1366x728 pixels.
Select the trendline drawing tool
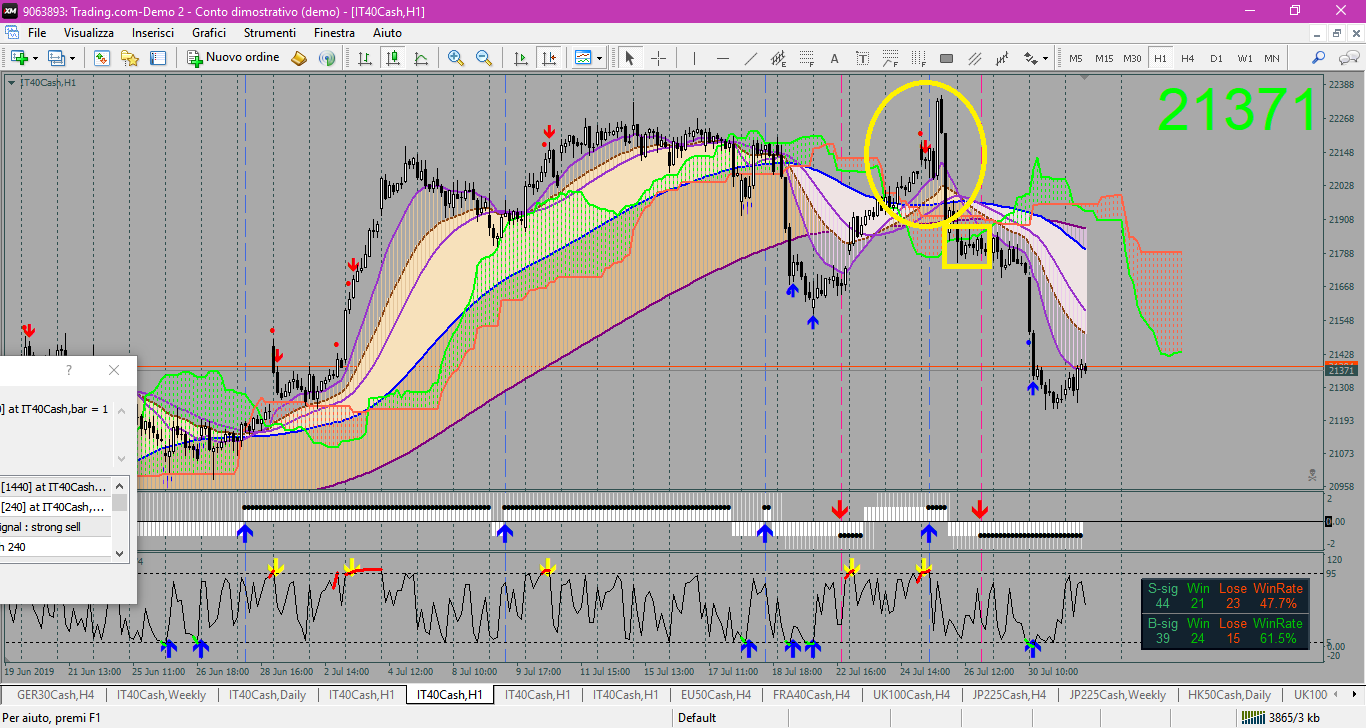[751, 58]
